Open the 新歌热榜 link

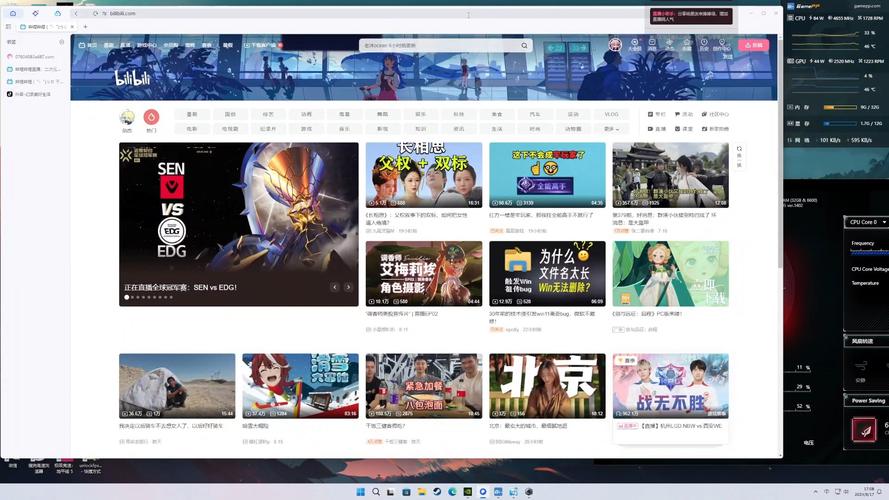tap(716, 129)
